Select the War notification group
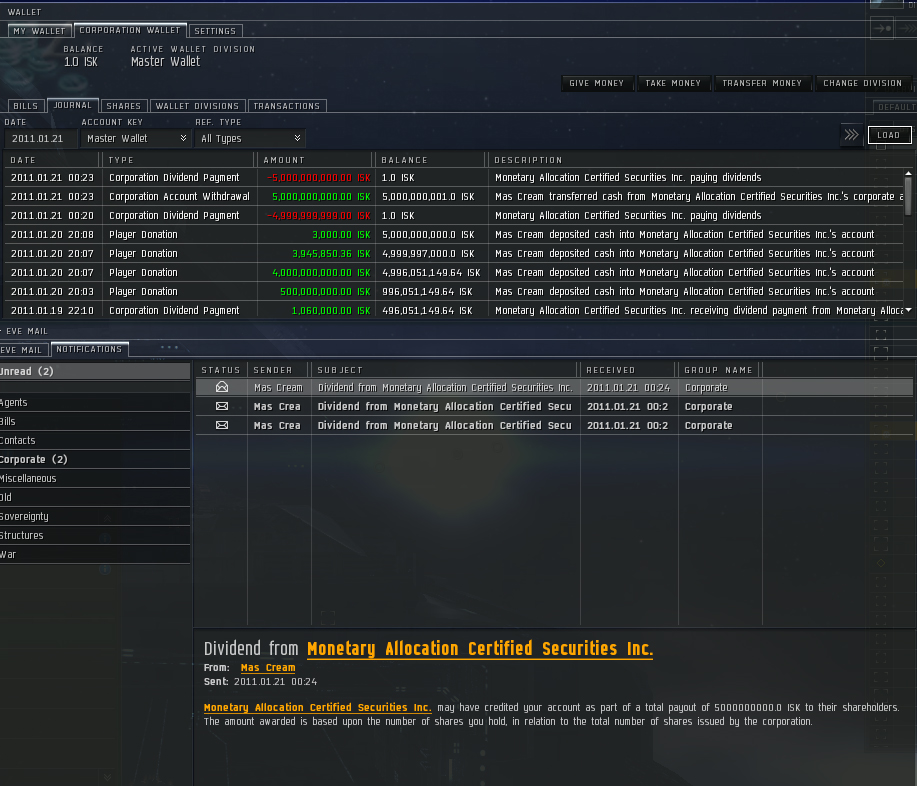The height and width of the screenshot is (786, 917). 95,554
